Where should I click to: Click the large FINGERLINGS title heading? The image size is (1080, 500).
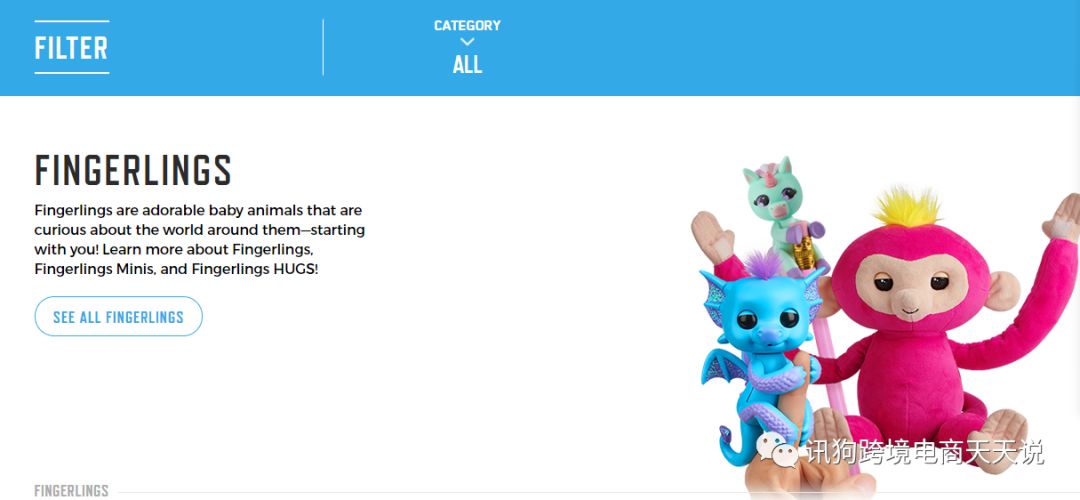point(133,170)
